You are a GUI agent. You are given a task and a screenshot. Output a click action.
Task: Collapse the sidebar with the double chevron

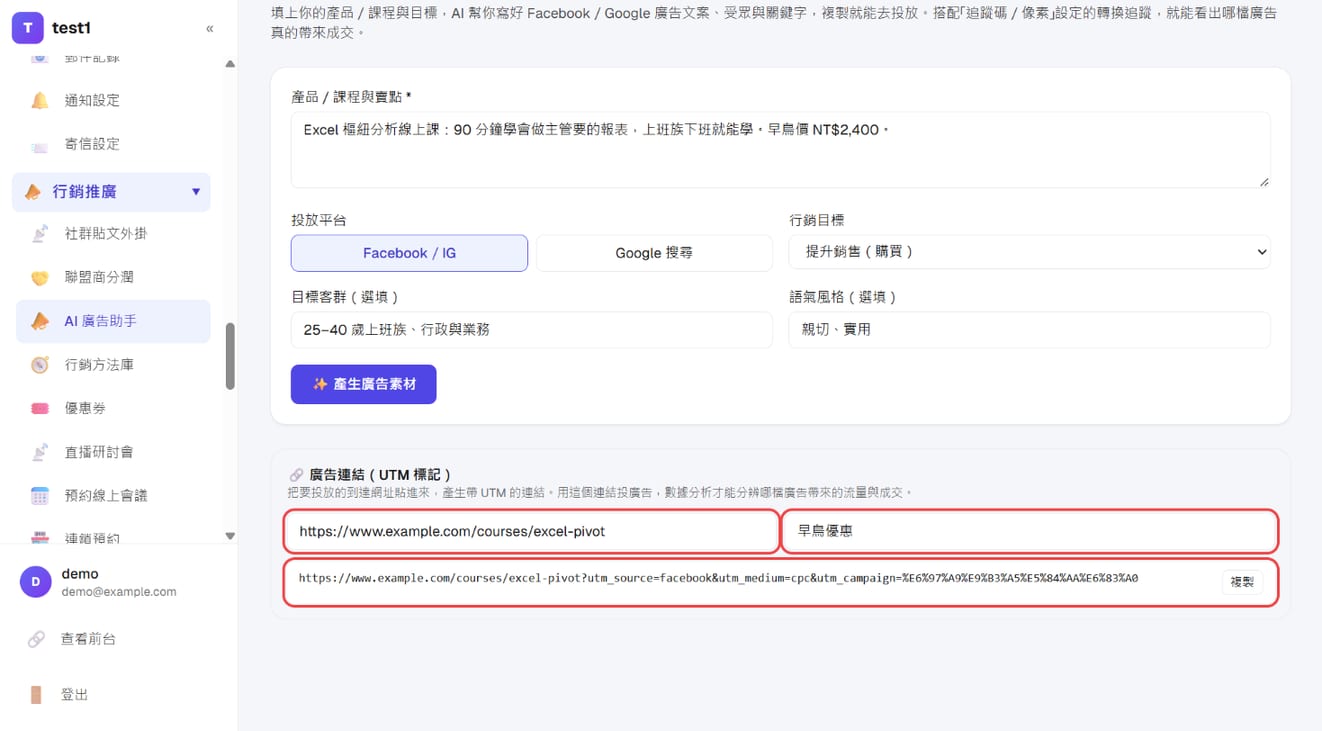coord(209,29)
